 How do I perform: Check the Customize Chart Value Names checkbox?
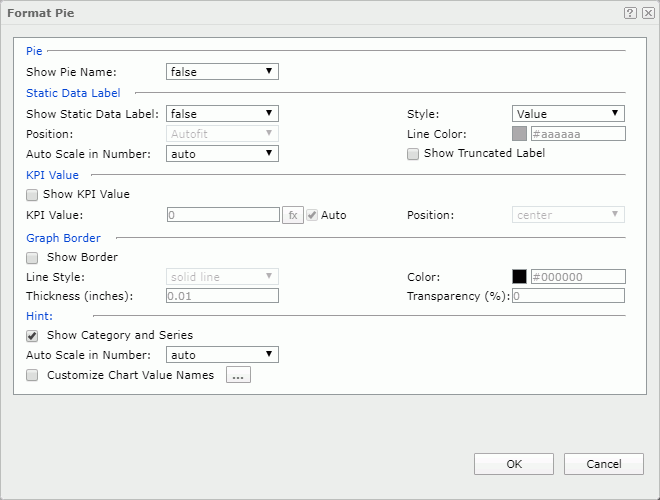32,375
